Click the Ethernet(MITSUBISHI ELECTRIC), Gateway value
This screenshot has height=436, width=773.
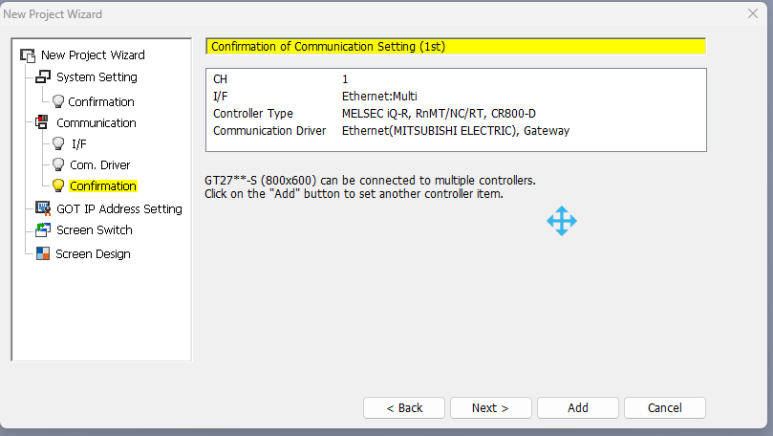click(456, 131)
